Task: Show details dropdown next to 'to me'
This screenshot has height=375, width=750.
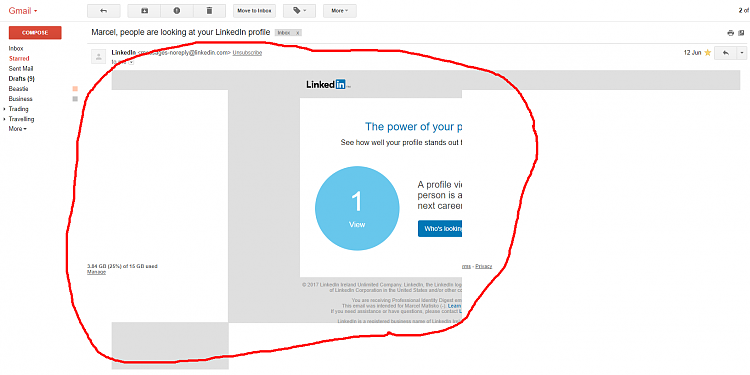Action: click(132, 62)
